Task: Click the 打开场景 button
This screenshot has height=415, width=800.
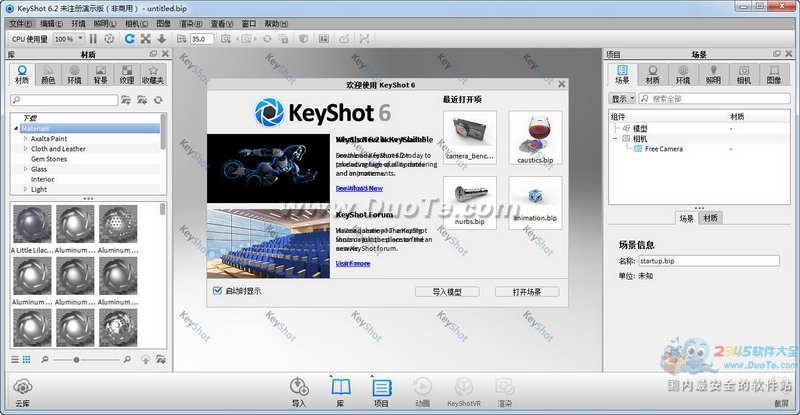Action: click(x=527, y=291)
